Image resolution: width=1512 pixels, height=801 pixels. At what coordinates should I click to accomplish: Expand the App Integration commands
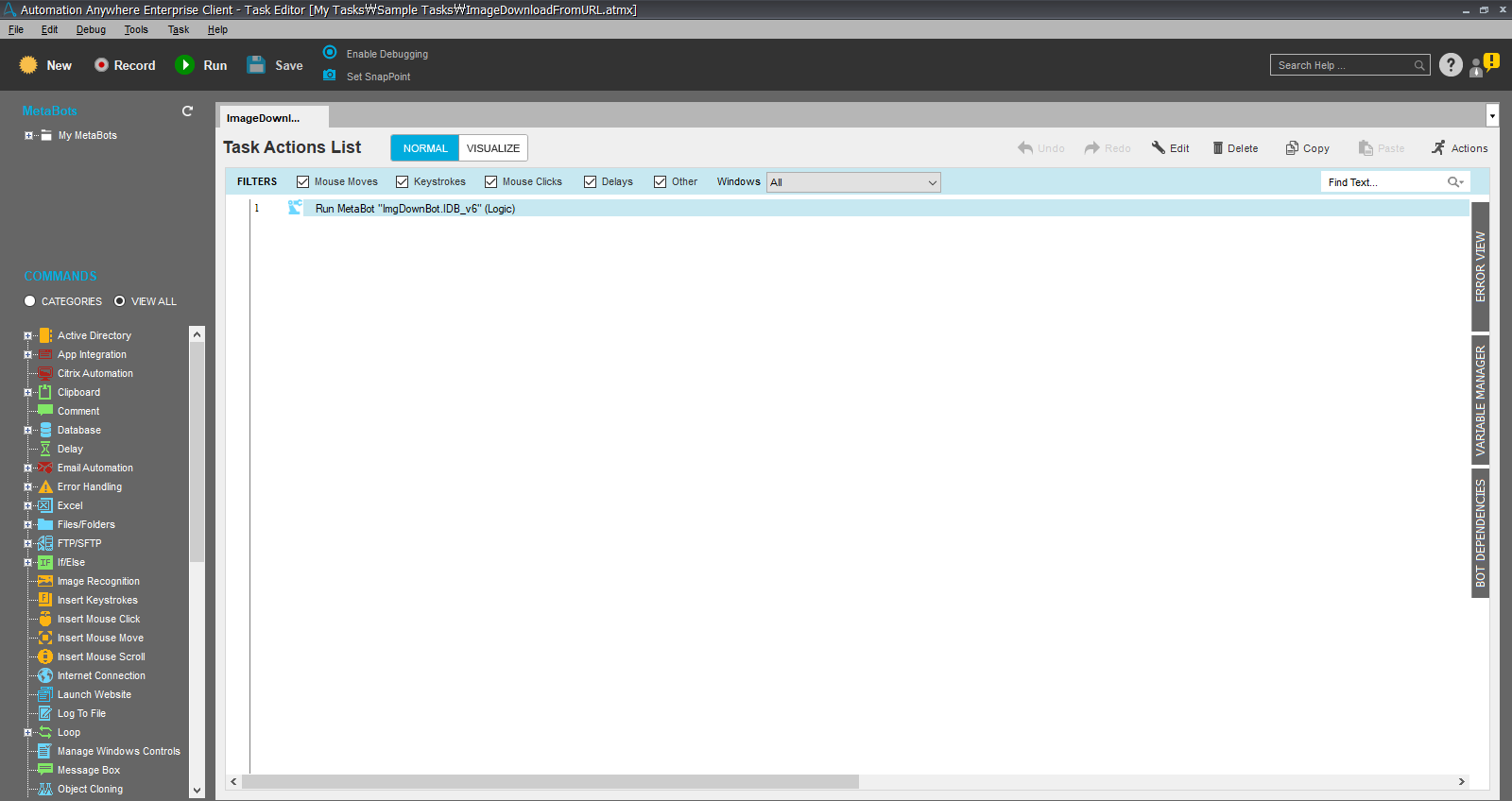click(28, 354)
